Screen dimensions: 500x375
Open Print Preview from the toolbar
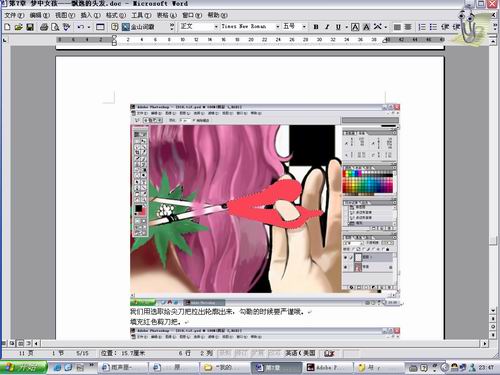click(55, 27)
